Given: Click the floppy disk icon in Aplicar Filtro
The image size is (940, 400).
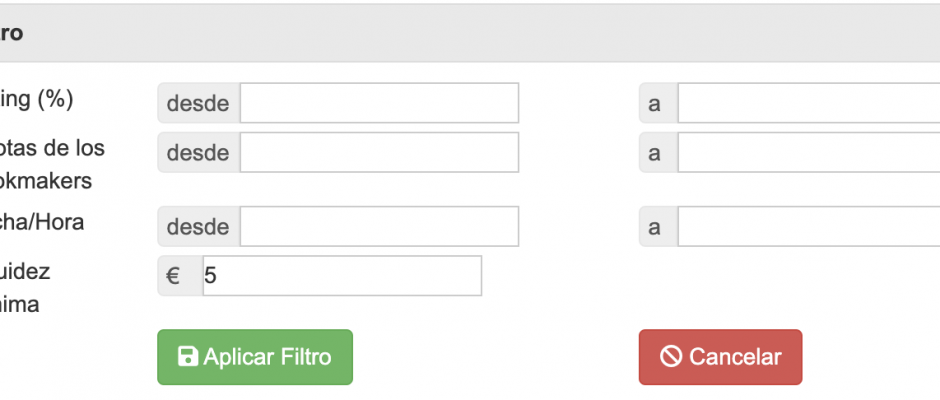Looking at the screenshot, I should coord(188,357).
